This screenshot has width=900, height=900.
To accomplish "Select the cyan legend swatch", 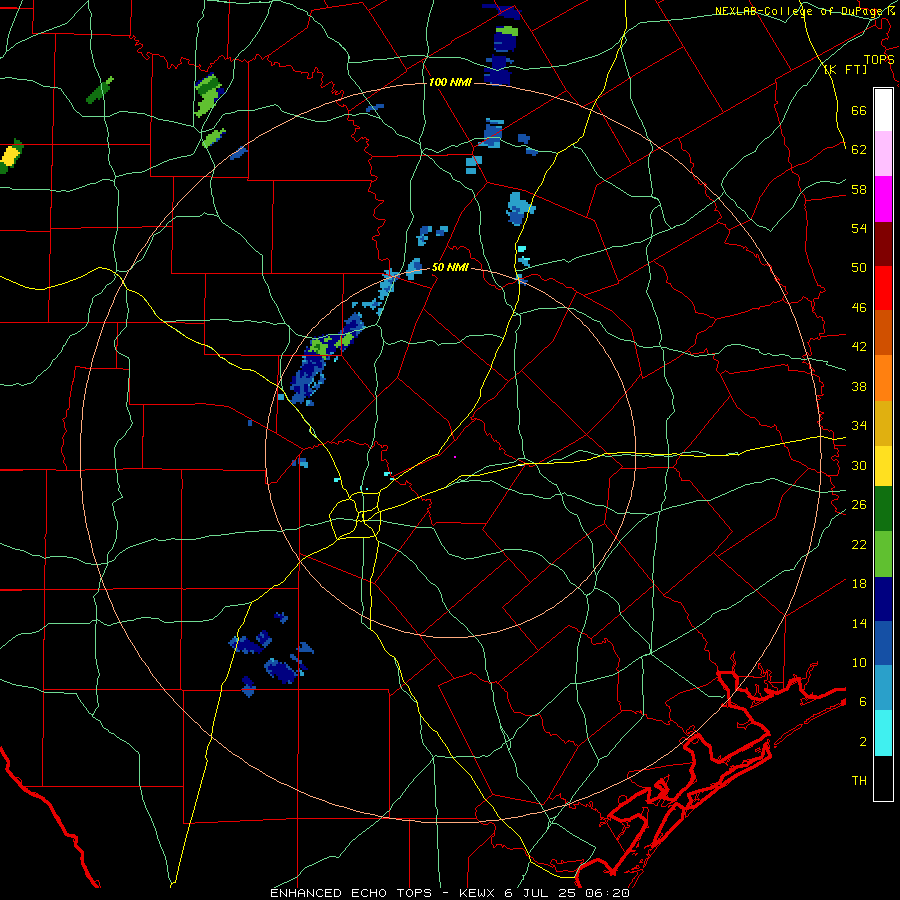I will [x=883, y=733].
